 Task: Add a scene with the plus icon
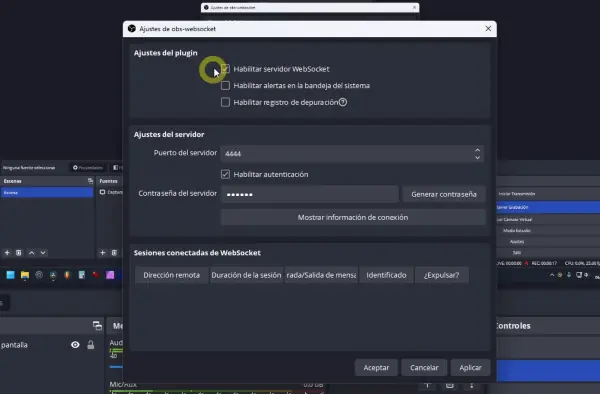click(x=7, y=252)
